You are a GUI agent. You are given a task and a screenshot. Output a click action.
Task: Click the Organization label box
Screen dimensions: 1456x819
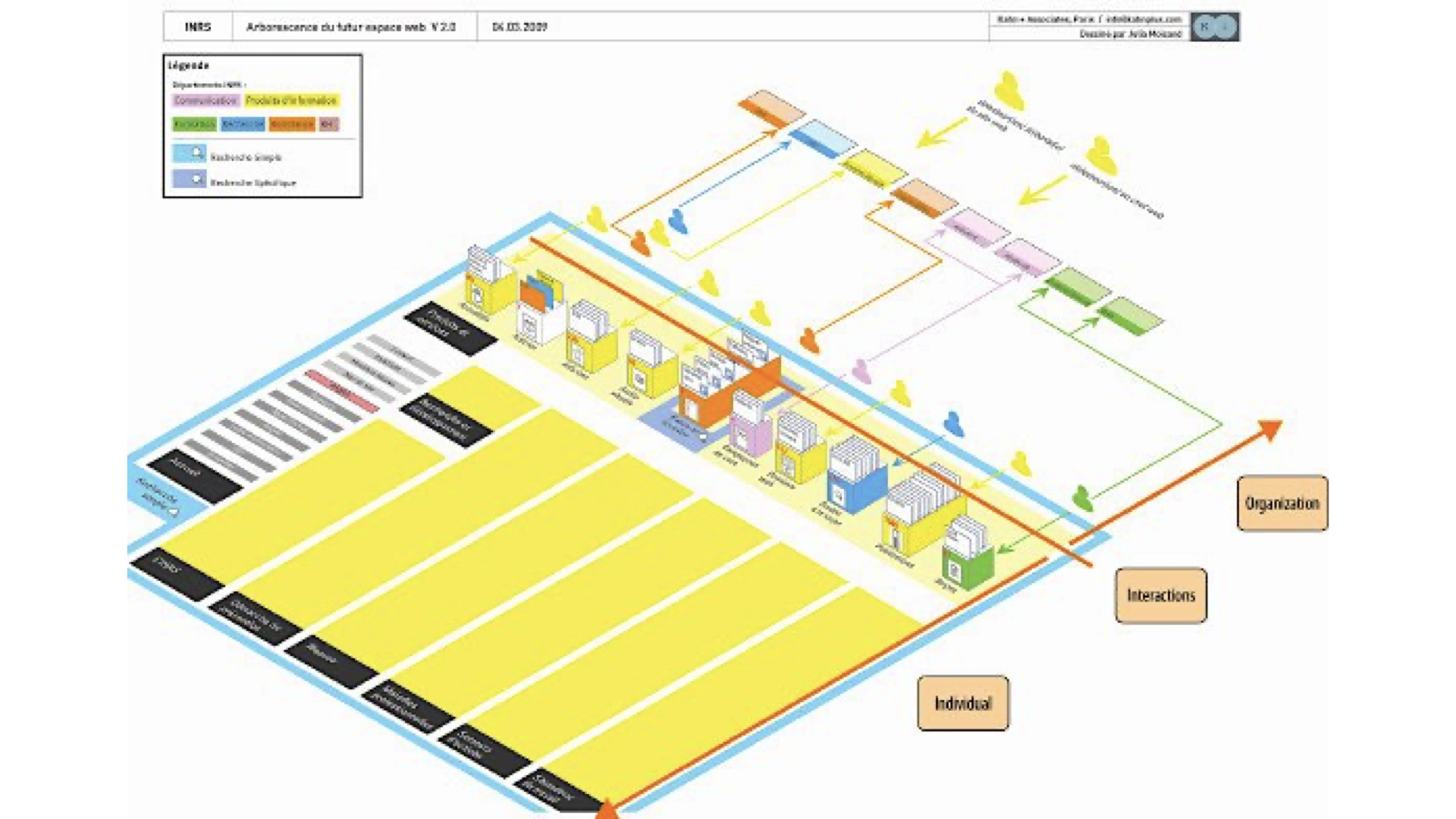(1282, 504)
